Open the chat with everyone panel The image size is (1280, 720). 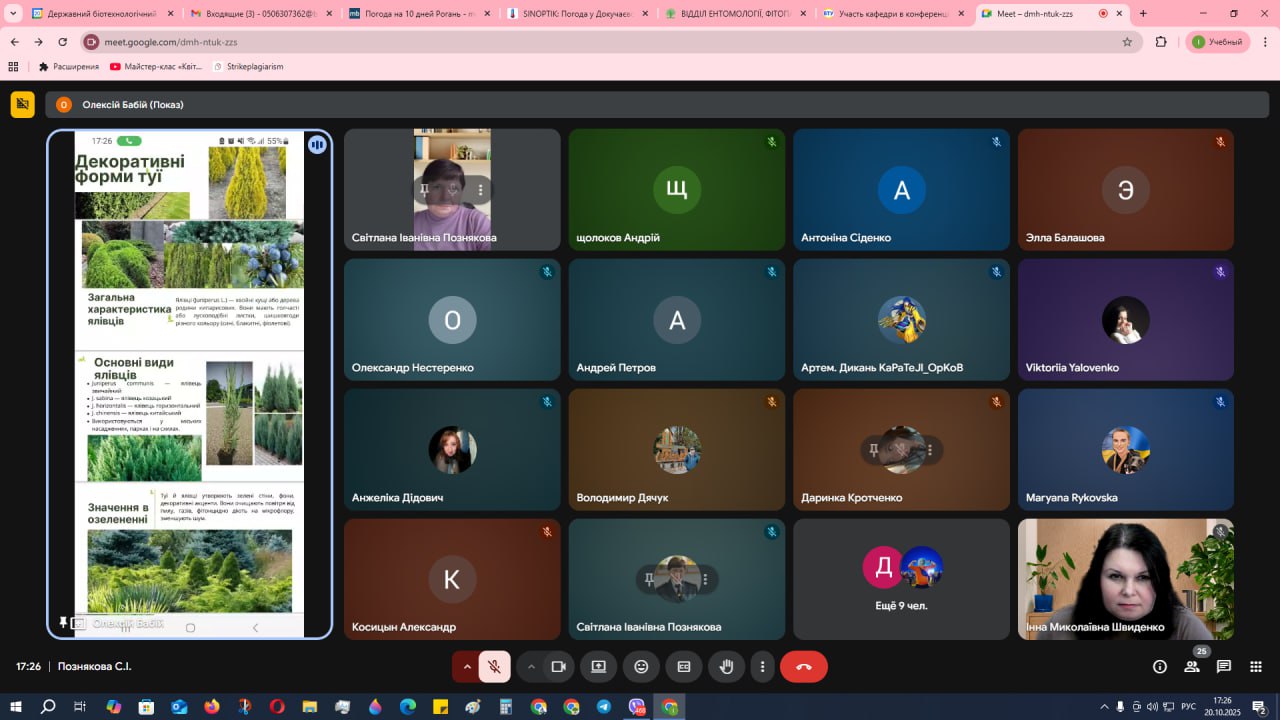pyautogui.click(x=1224, y=667)
